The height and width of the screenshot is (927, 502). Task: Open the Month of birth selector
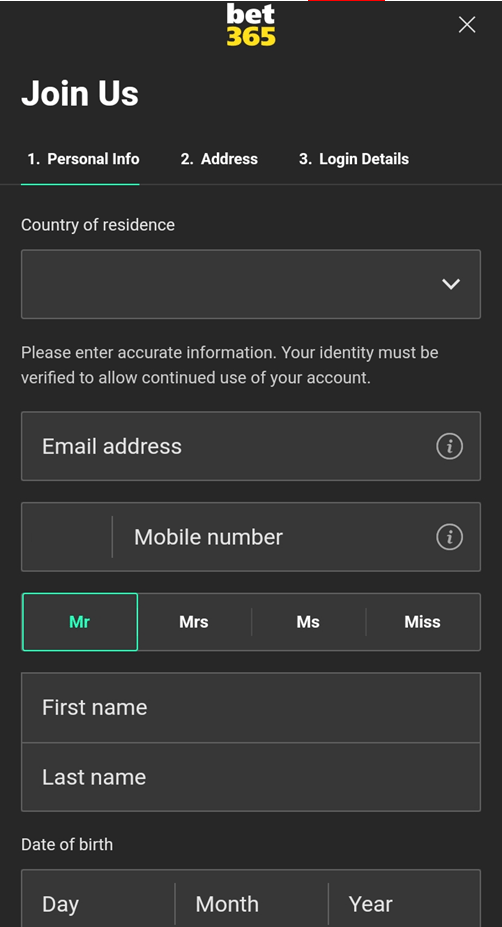click(252, 900)
